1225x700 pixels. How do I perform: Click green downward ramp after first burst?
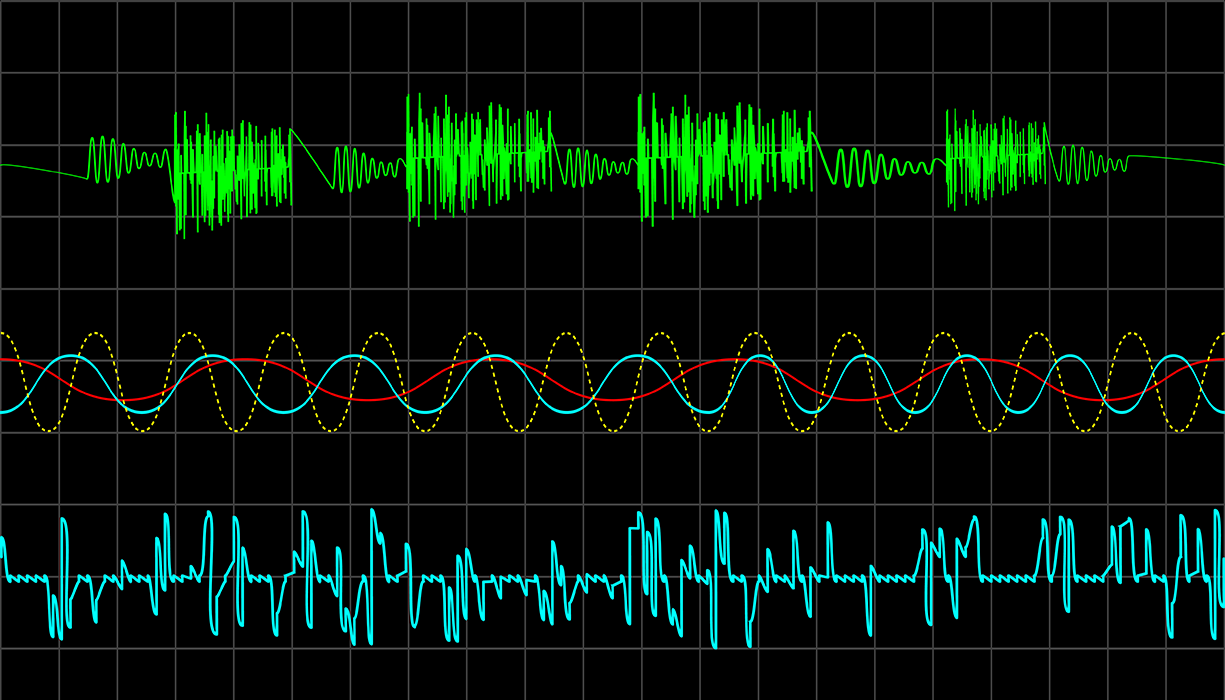click(312, 159)
